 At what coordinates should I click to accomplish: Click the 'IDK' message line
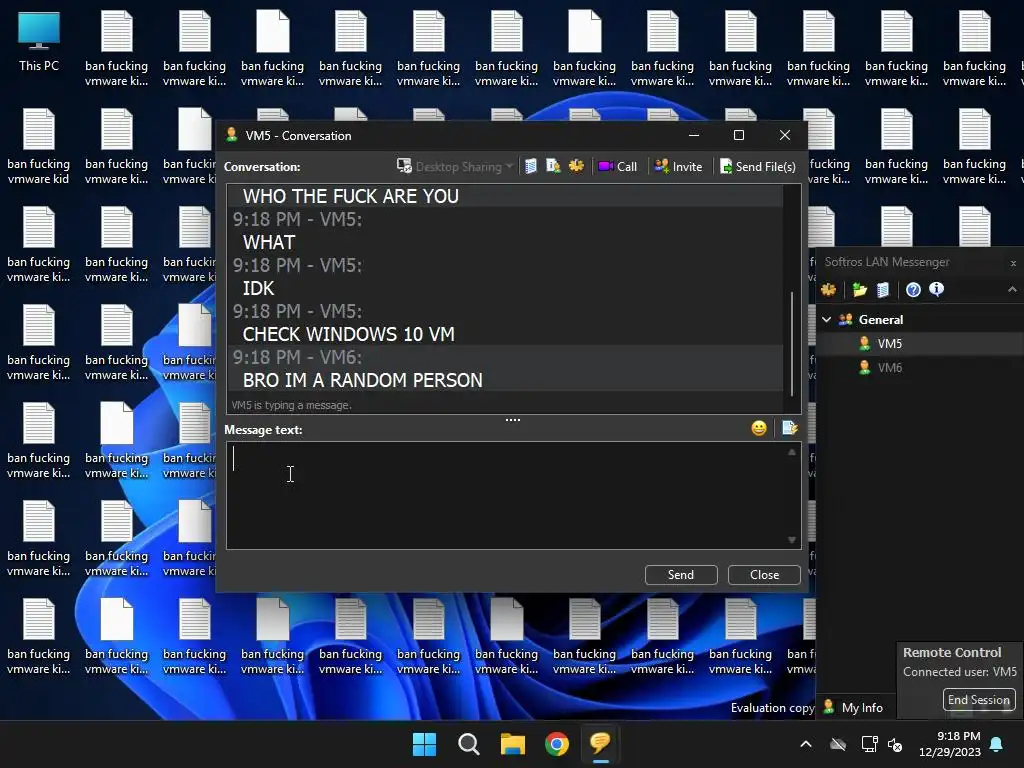(x=259, y=289)
